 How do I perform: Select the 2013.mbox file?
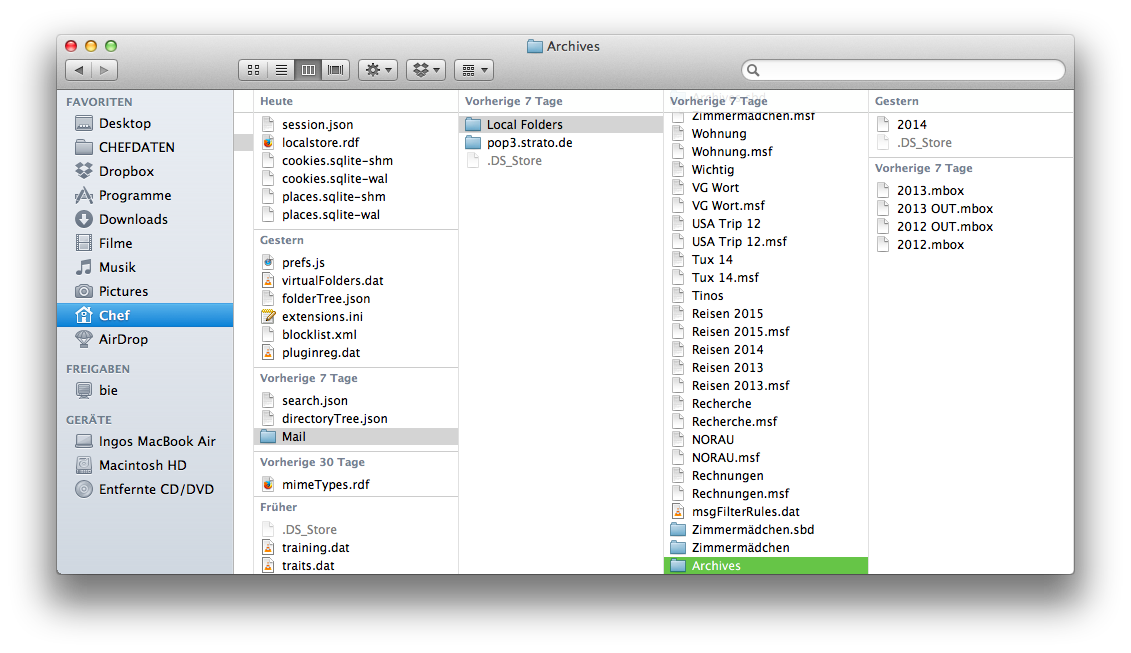(930, 190)
